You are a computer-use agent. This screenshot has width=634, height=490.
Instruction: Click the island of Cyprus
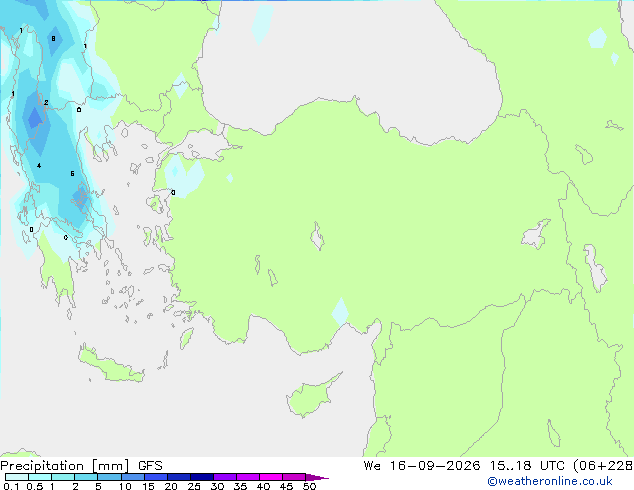312,396
